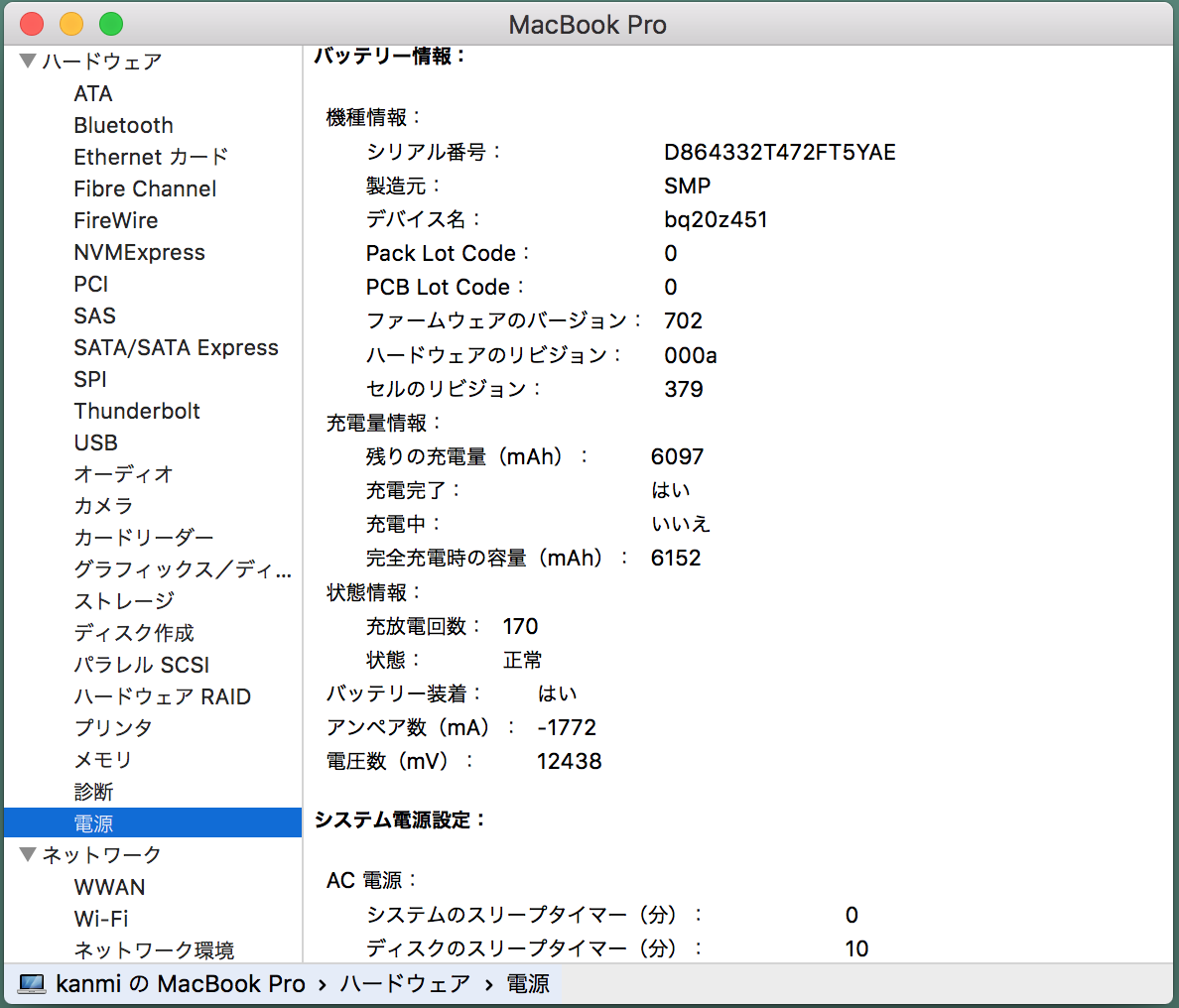Click the 機種情報 section label
This screenshot has width=1179, height=1008.
click(374, 117)
